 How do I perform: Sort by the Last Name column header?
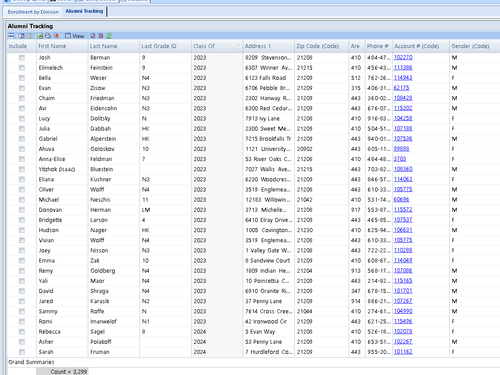(113, 46)
